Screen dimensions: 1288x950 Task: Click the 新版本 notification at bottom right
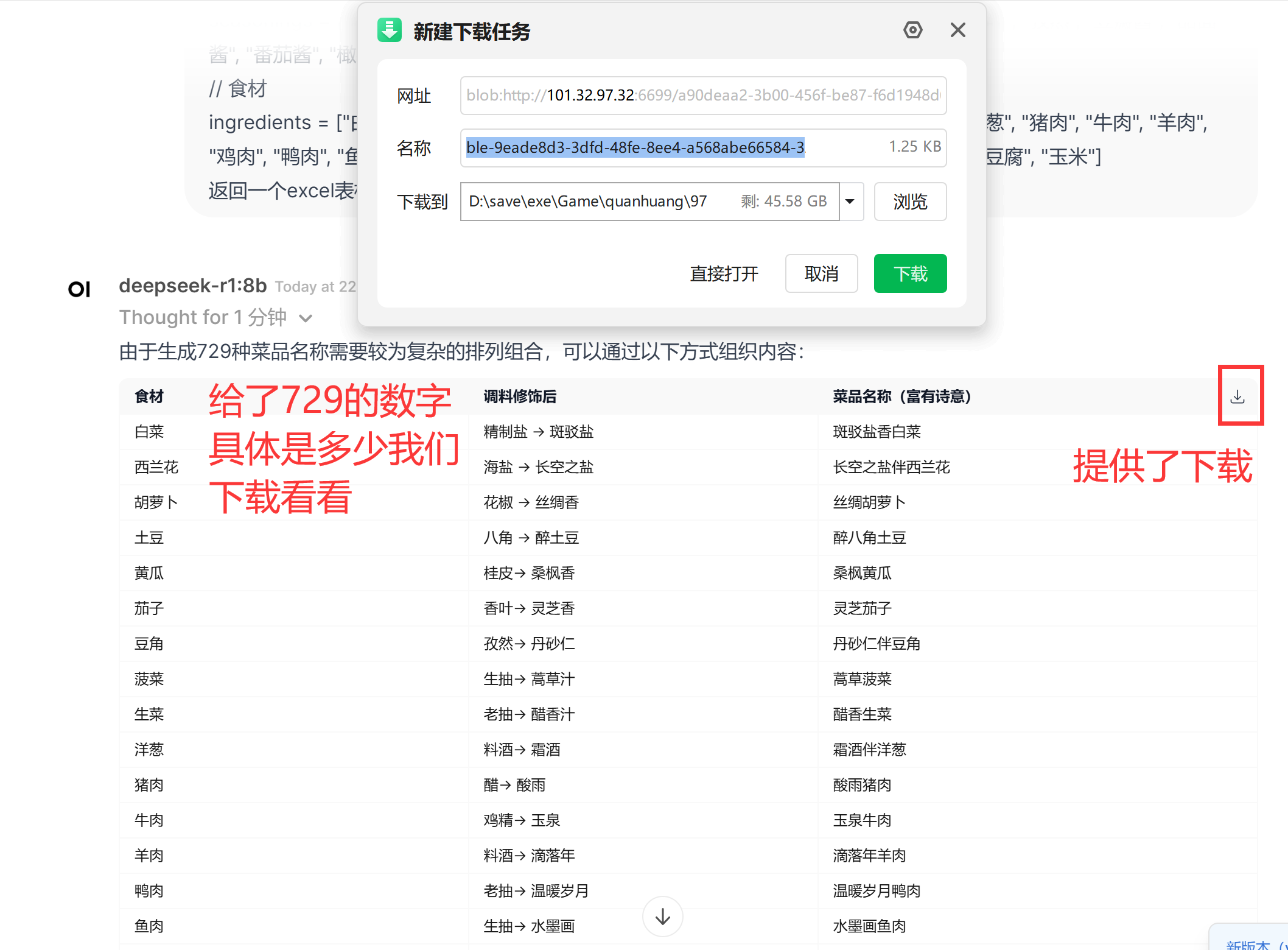coord(1249,943)
